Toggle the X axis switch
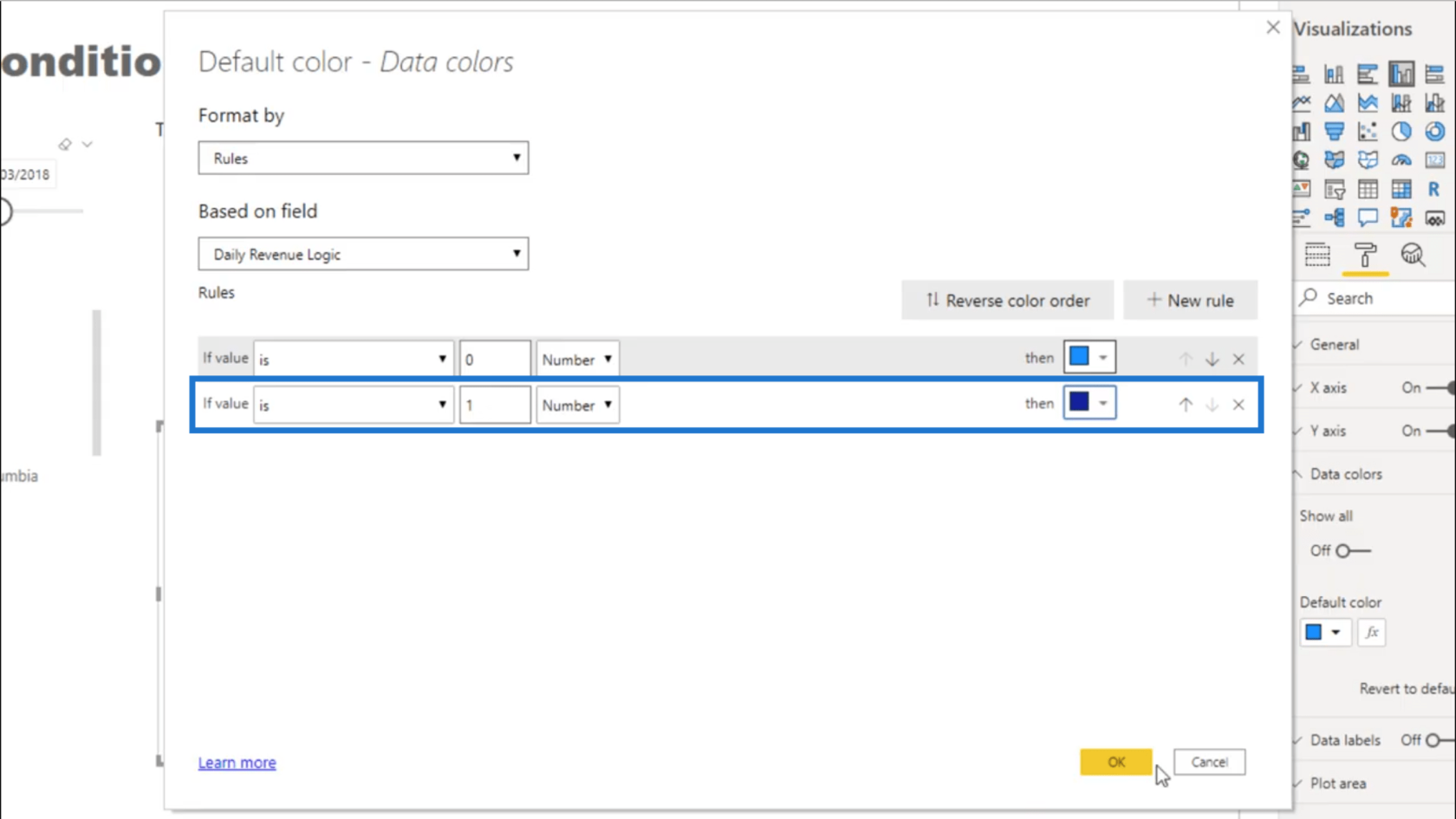Screen dimensions: 1456x819 tap(1440, 387)
